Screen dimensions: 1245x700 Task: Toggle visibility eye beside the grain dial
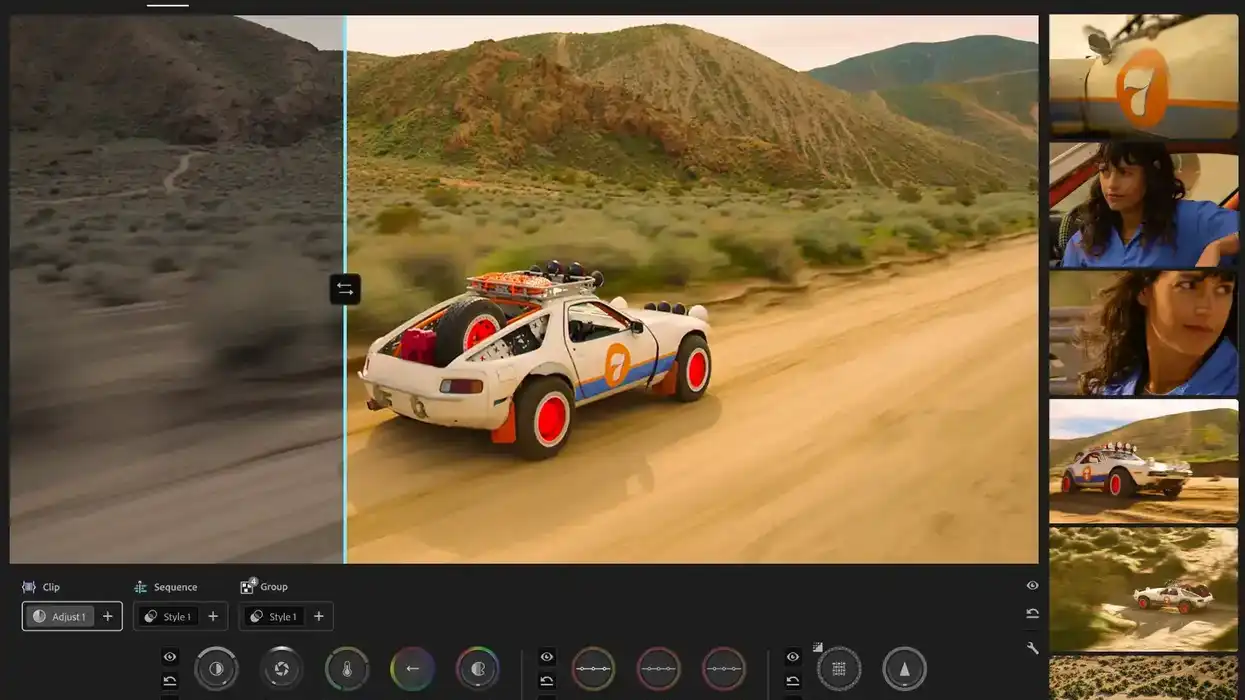793,657
